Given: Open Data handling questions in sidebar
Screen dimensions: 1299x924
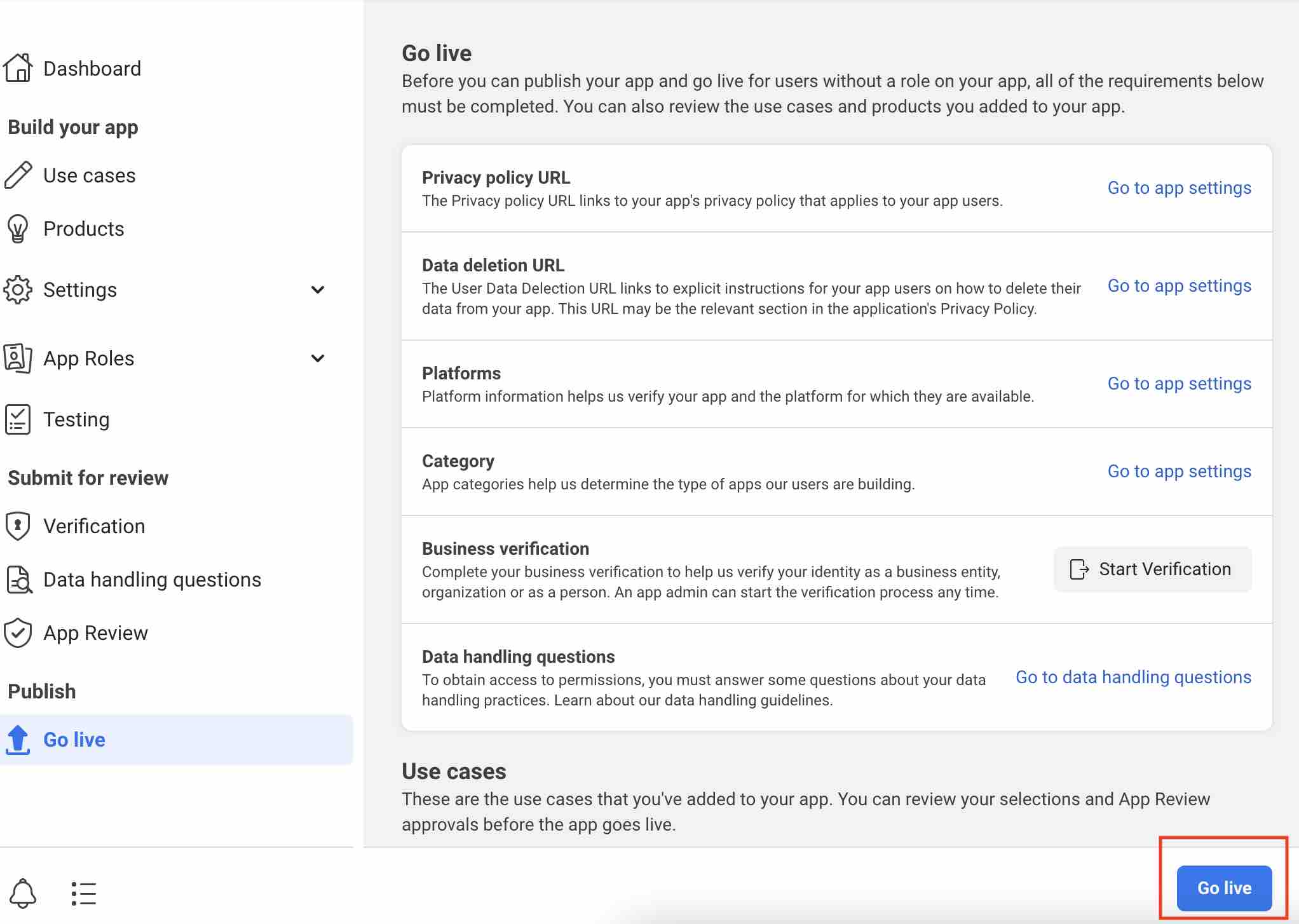Looking at the screenshot, I should tap(152, 580).
